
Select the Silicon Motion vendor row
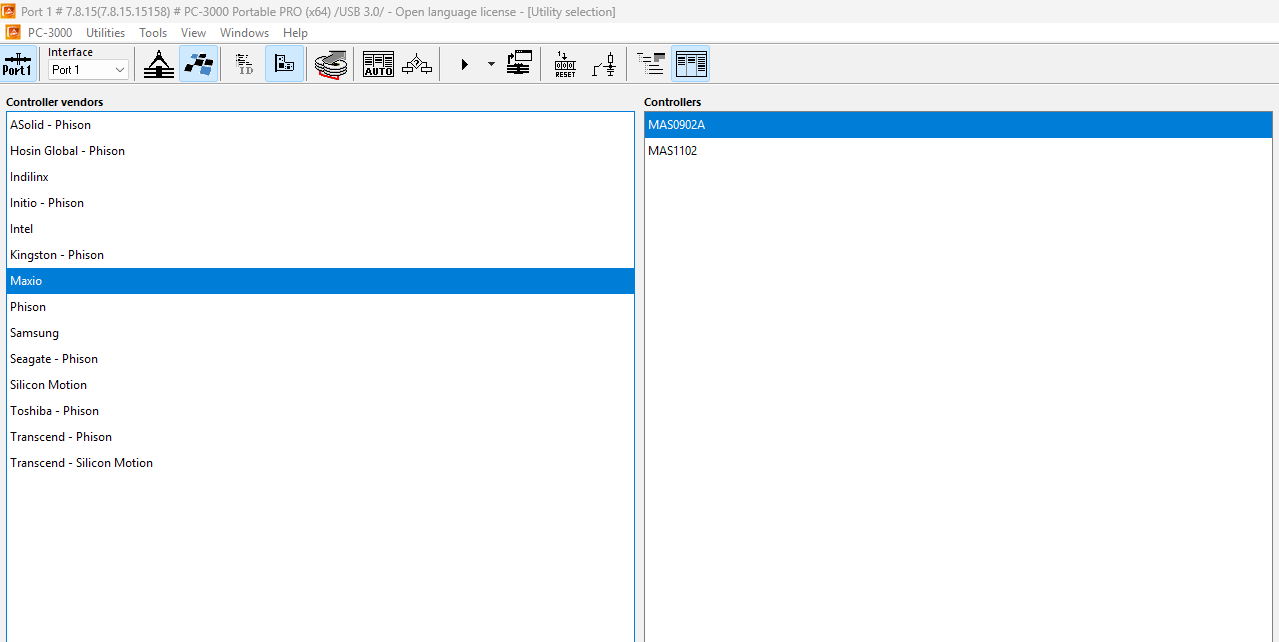click(x=320, y=385)
